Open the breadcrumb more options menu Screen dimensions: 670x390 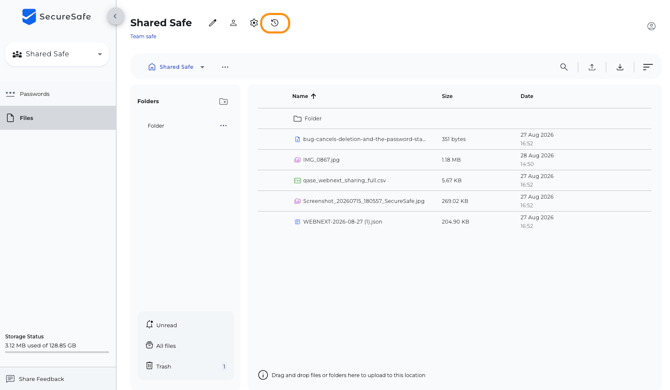click(x=225, y=67)
